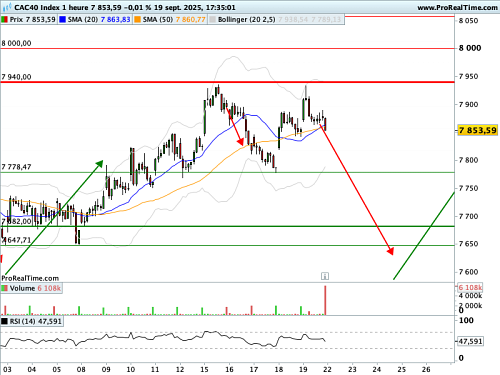Click the 7 900 price axis label
The image size is (500, 375).
click(468, 105)
